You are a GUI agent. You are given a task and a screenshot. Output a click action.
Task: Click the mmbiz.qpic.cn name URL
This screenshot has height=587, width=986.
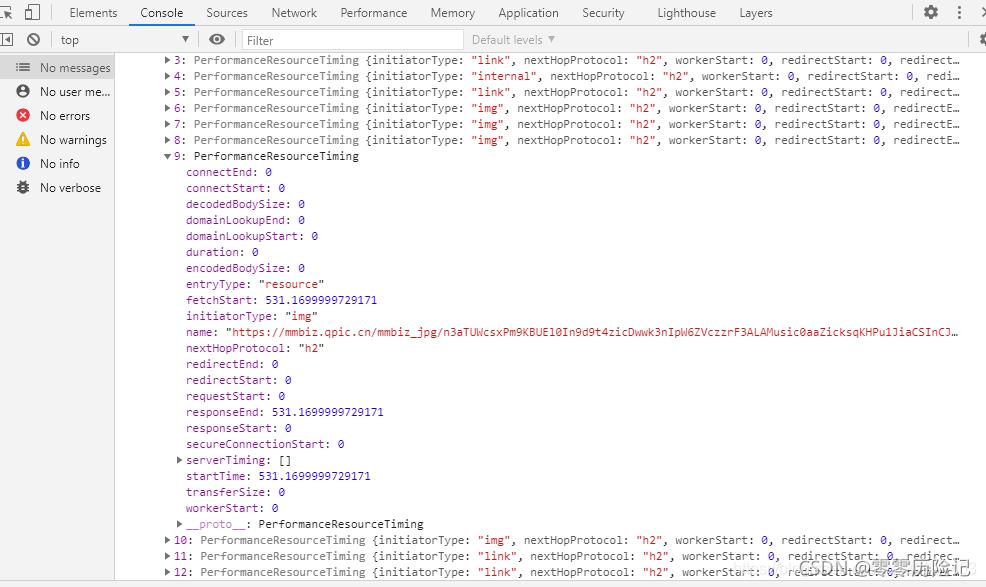click(x=592, y=332)
